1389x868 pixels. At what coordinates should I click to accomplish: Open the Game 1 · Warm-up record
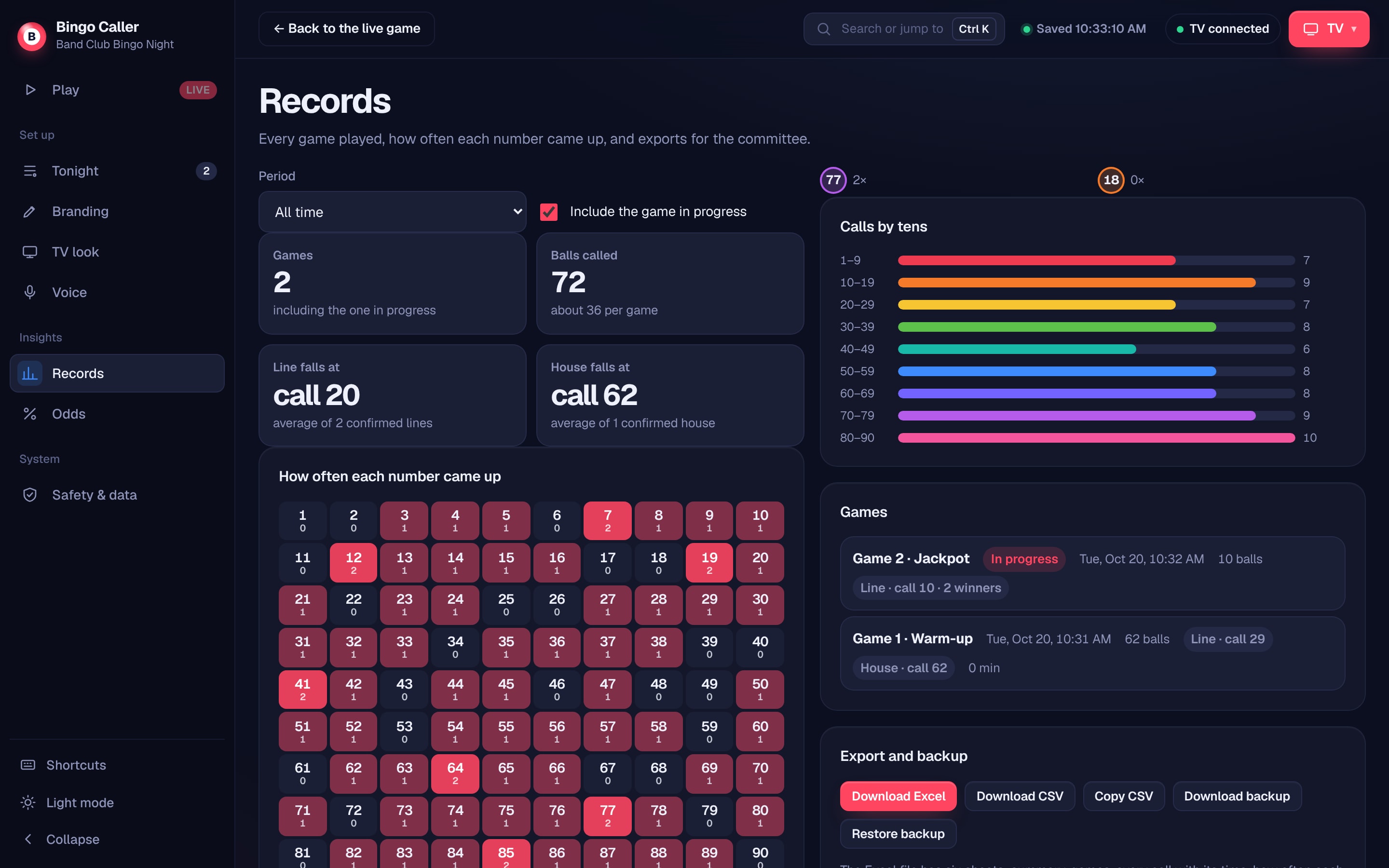(1092, 653)
